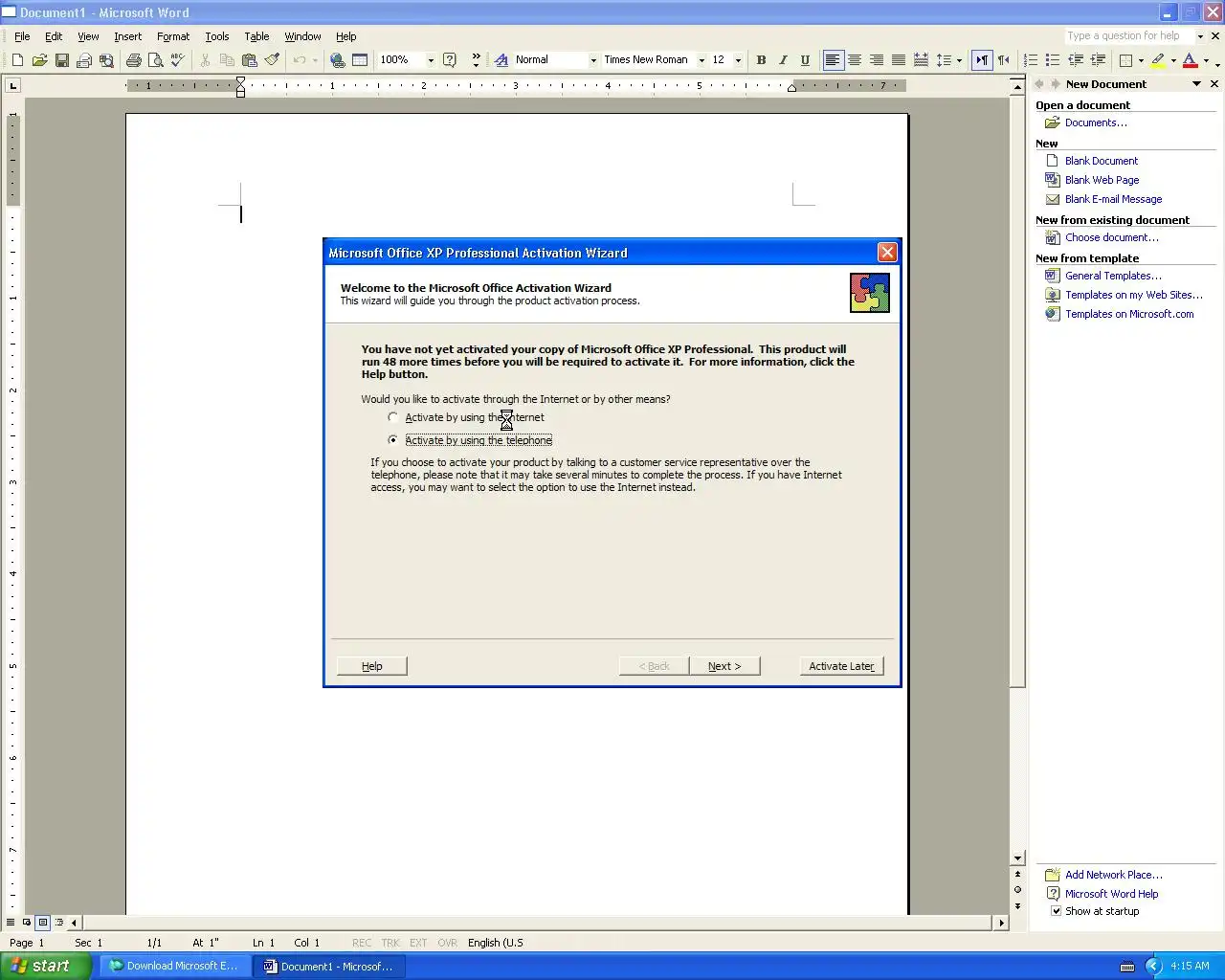
Task: Open the Edit menu
Action: (54, 36)
